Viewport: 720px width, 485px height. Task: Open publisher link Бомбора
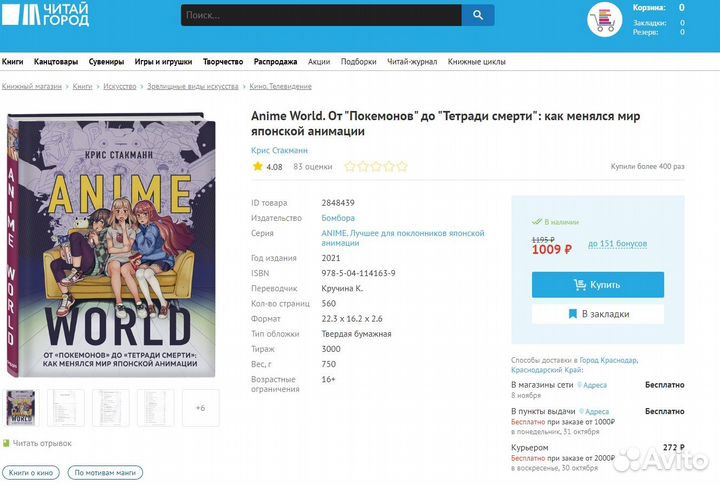pyautogui.click(x=338, y=218)
